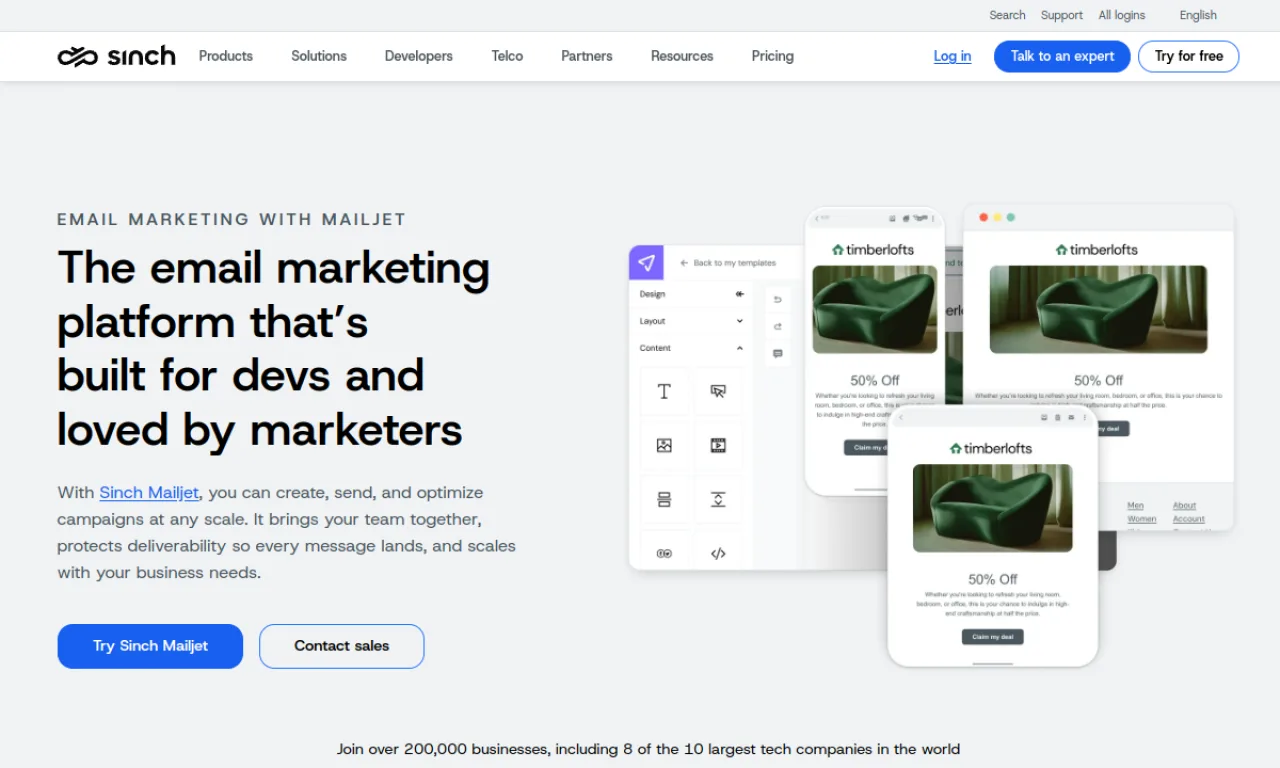The height and width of the screenshot is (768, 1280).
Task: Collapse the Content section chevron
Action: [740, 348]
